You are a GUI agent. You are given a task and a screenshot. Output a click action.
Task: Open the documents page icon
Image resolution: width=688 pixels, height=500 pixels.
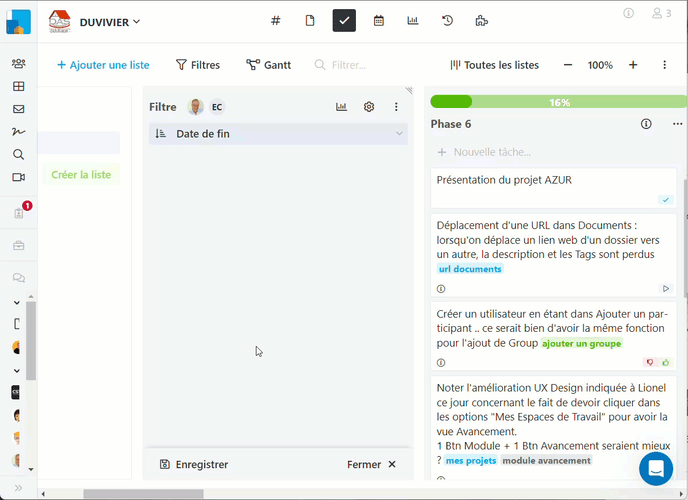tap(310, 20)
